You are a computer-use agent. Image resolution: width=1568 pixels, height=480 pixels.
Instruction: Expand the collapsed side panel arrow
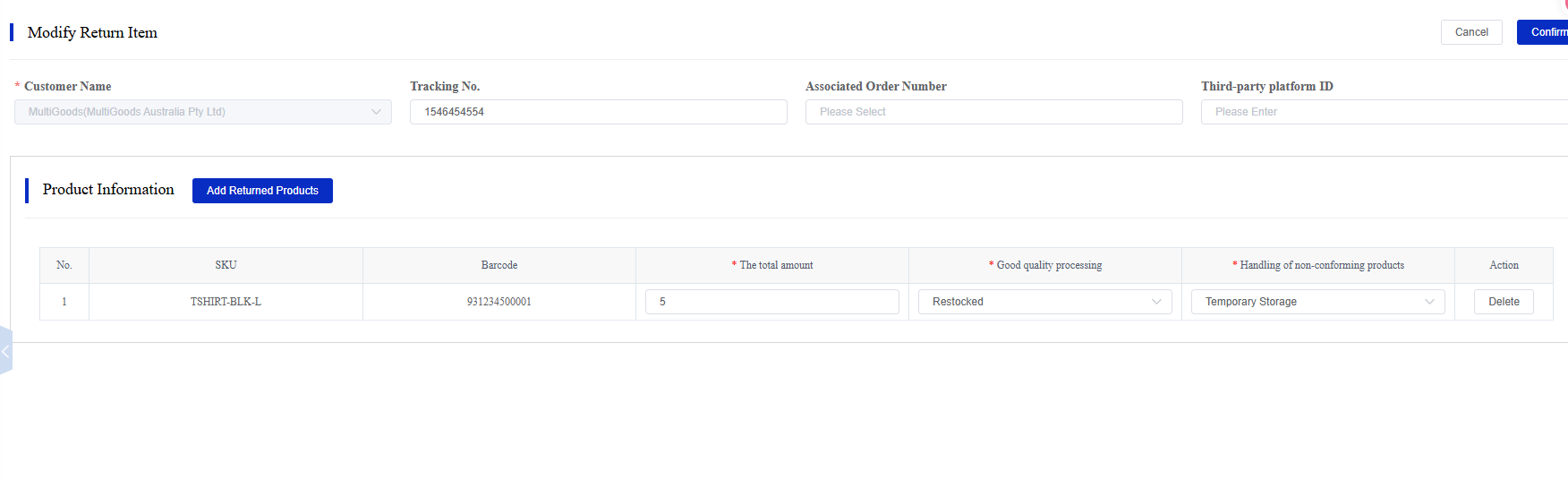click(x=5, y=351)
